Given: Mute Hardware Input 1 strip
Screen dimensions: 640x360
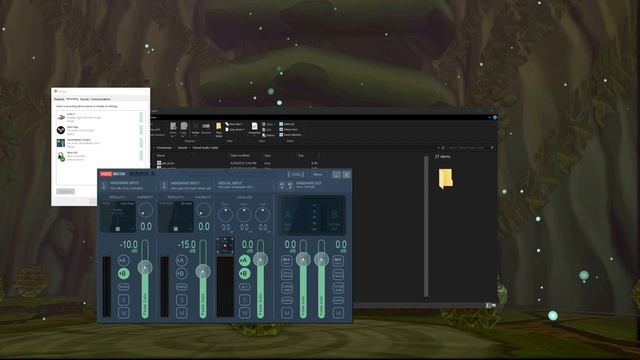Looking at the screenshot, I should point(124,313).
